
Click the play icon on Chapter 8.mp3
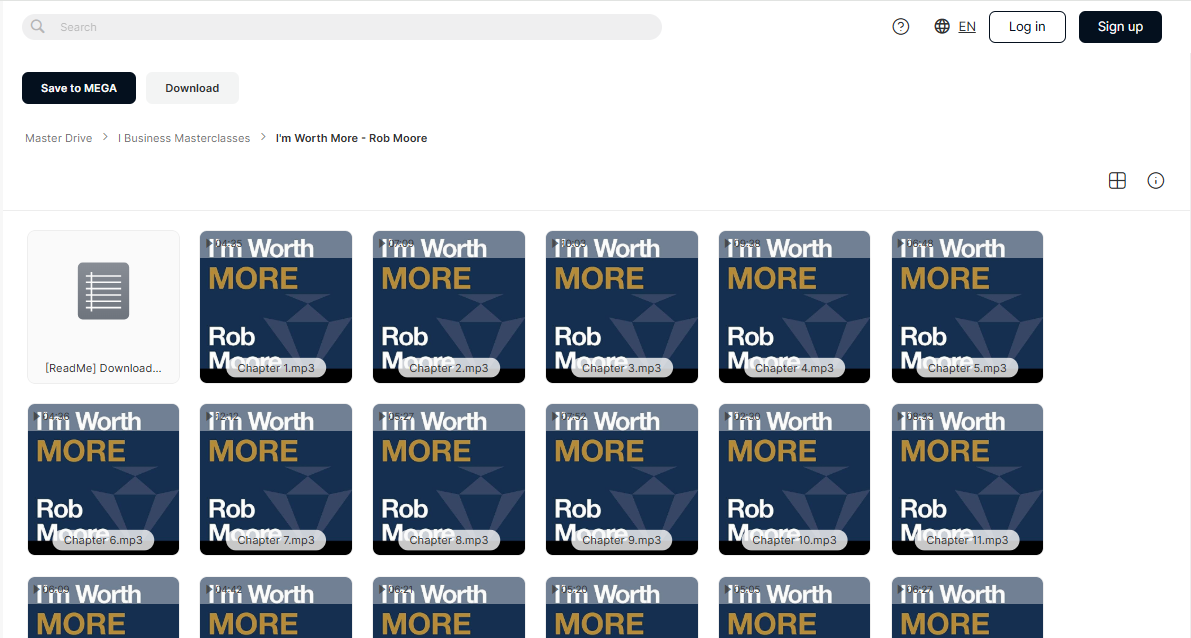pyautogui.click(x=384, y=416)
